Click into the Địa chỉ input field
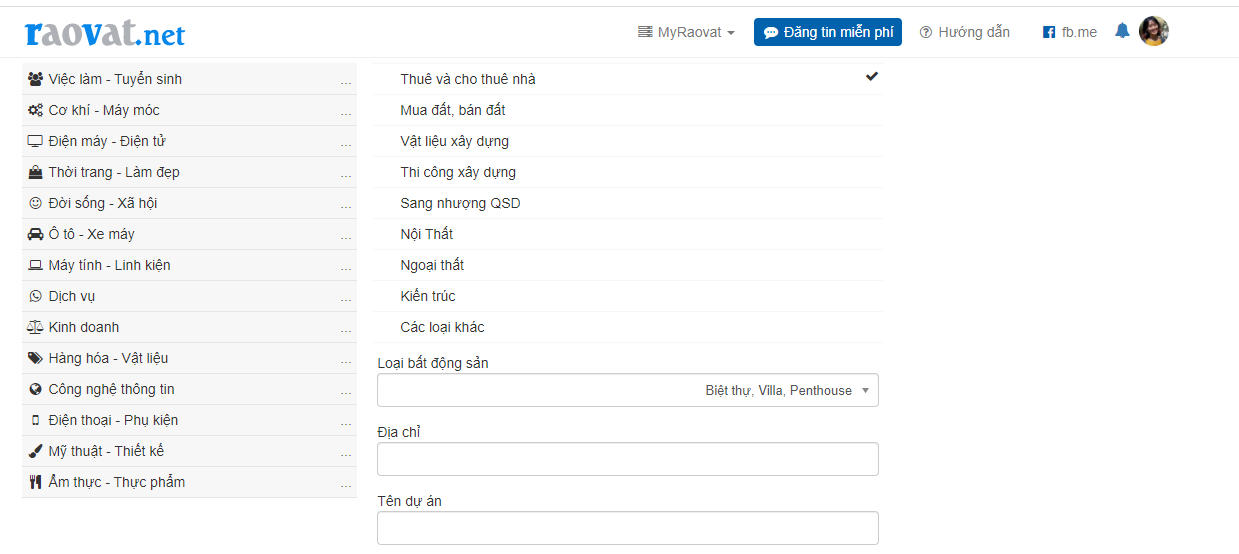 coord(628,459)
